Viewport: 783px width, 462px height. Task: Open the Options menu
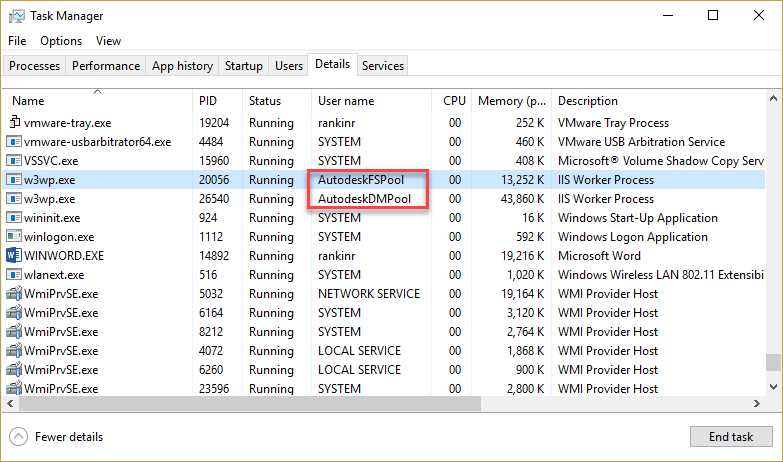point(61,41)
